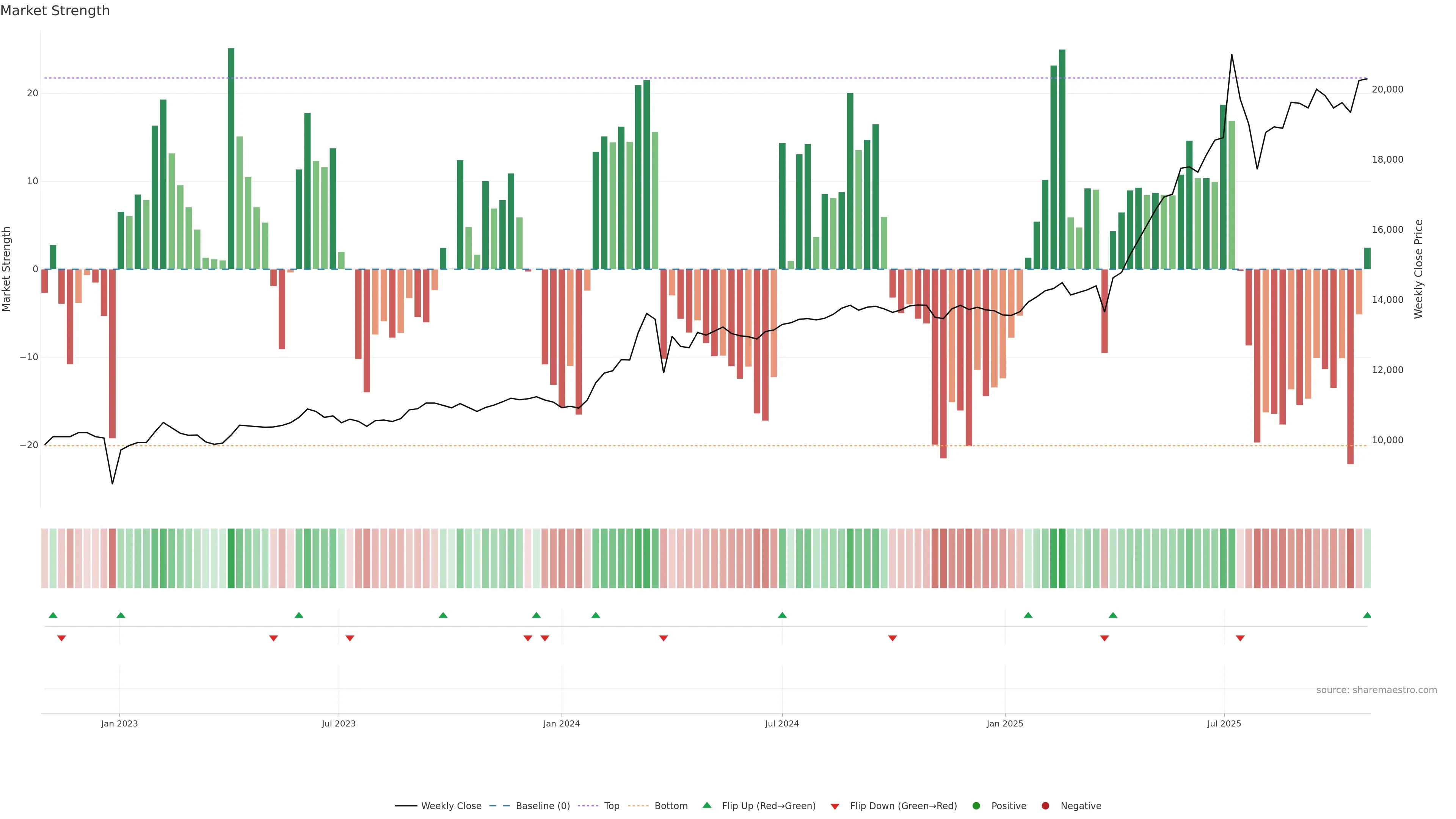Click the source: sharemaestro.com text

(x=1376, y=690)
